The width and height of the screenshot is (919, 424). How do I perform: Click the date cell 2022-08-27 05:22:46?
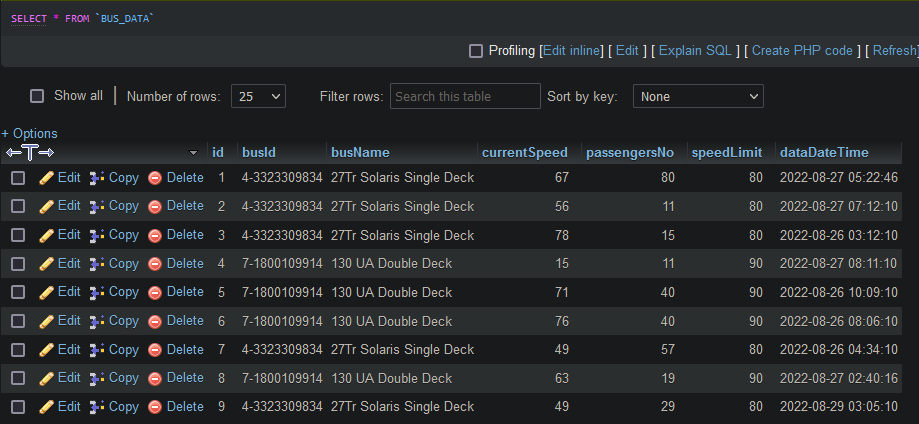[839, 178]
